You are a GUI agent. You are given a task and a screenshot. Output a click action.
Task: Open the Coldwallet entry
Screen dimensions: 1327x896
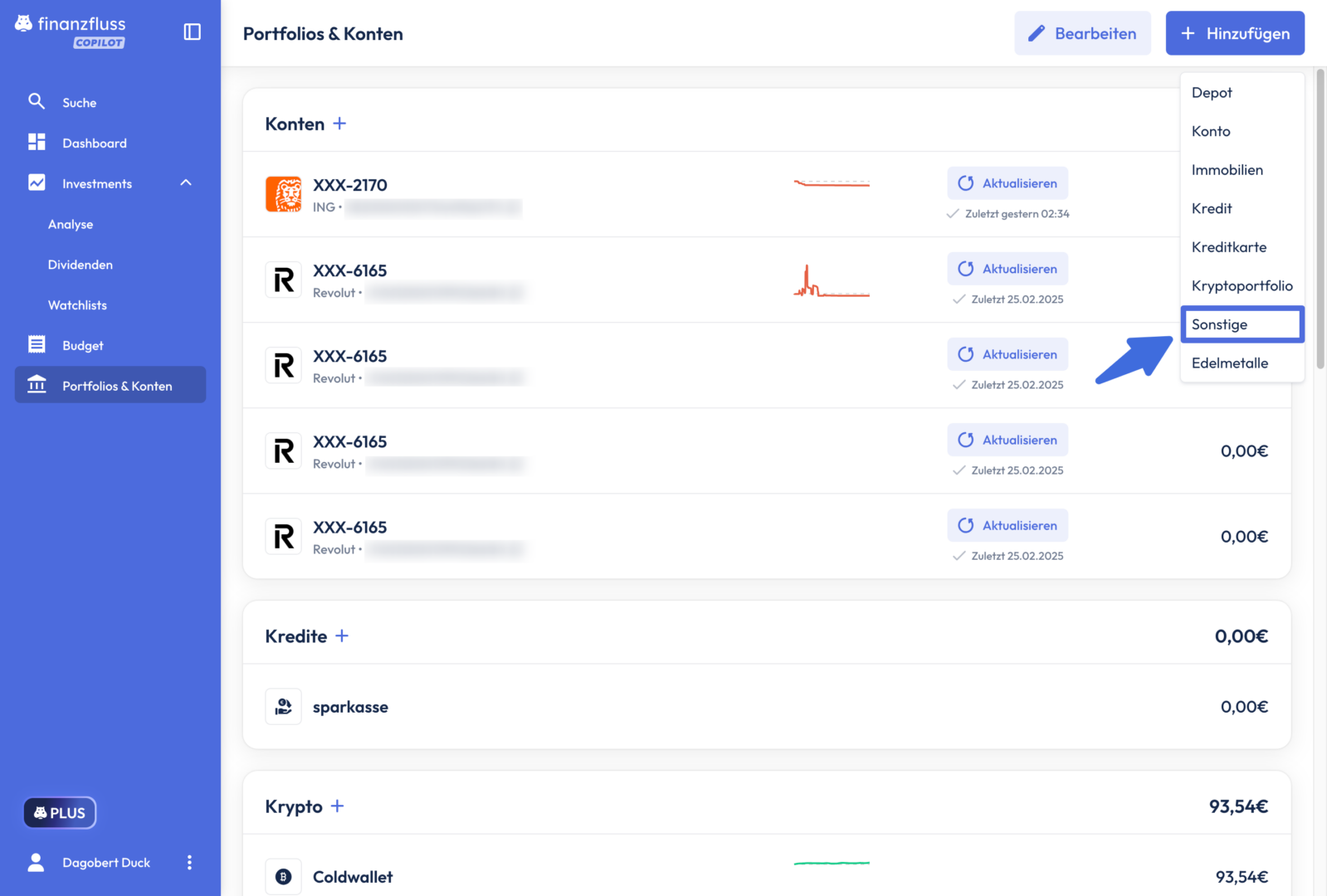point(767,867)
